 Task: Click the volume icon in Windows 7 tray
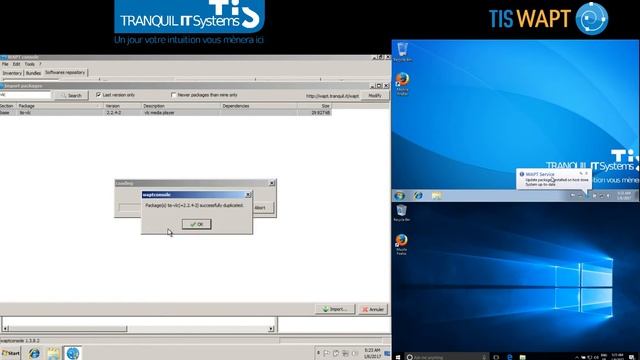[x=608, y=196]
